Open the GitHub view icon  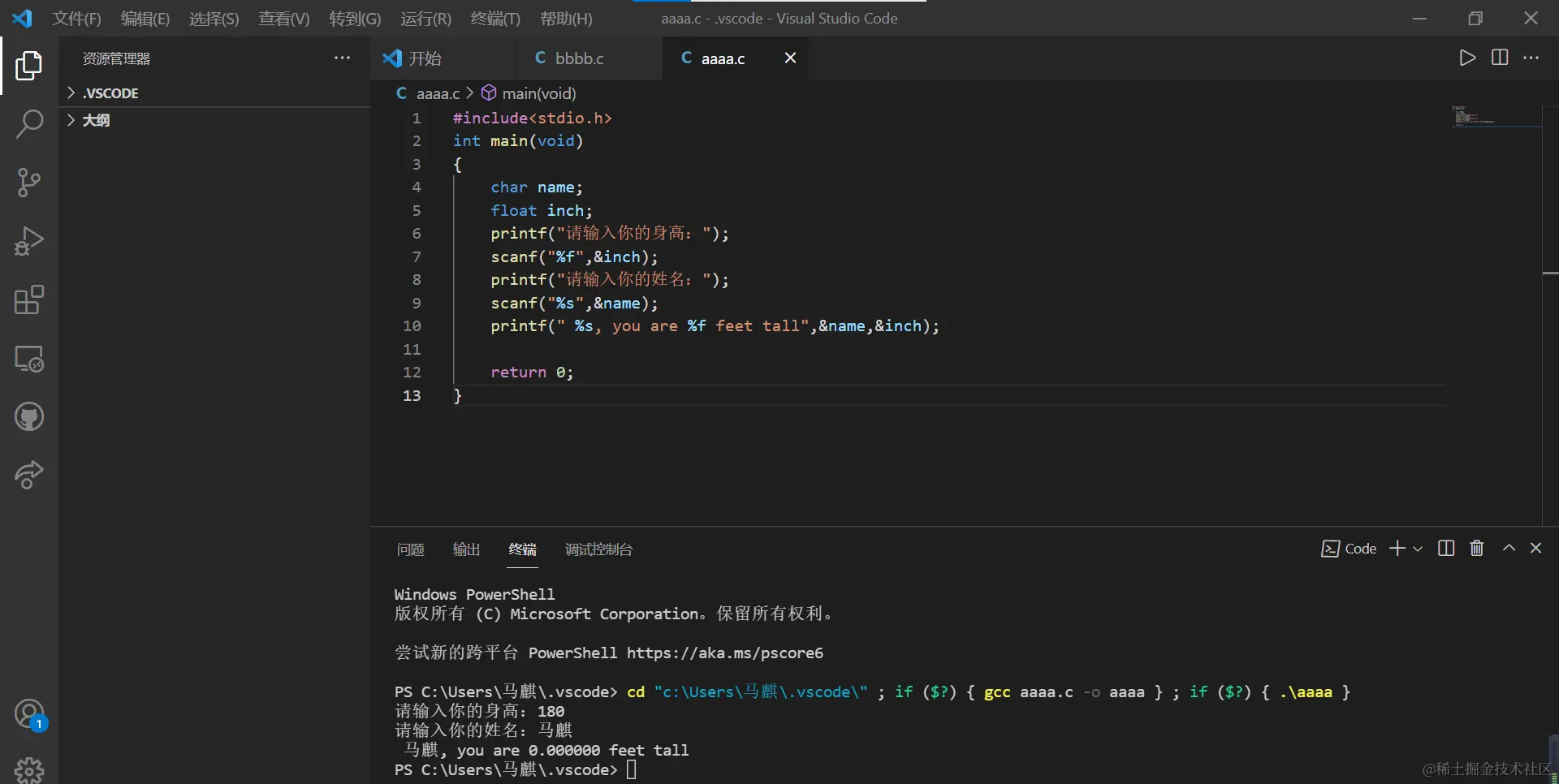(x=29, y=417)
